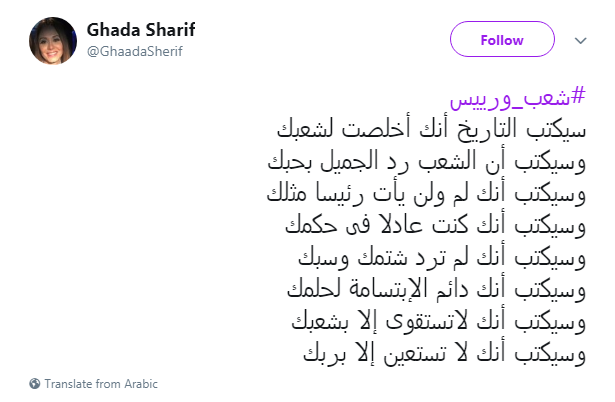Click the word الجميل in the tweet
615x402 pixels.
(x=349, y=162)
